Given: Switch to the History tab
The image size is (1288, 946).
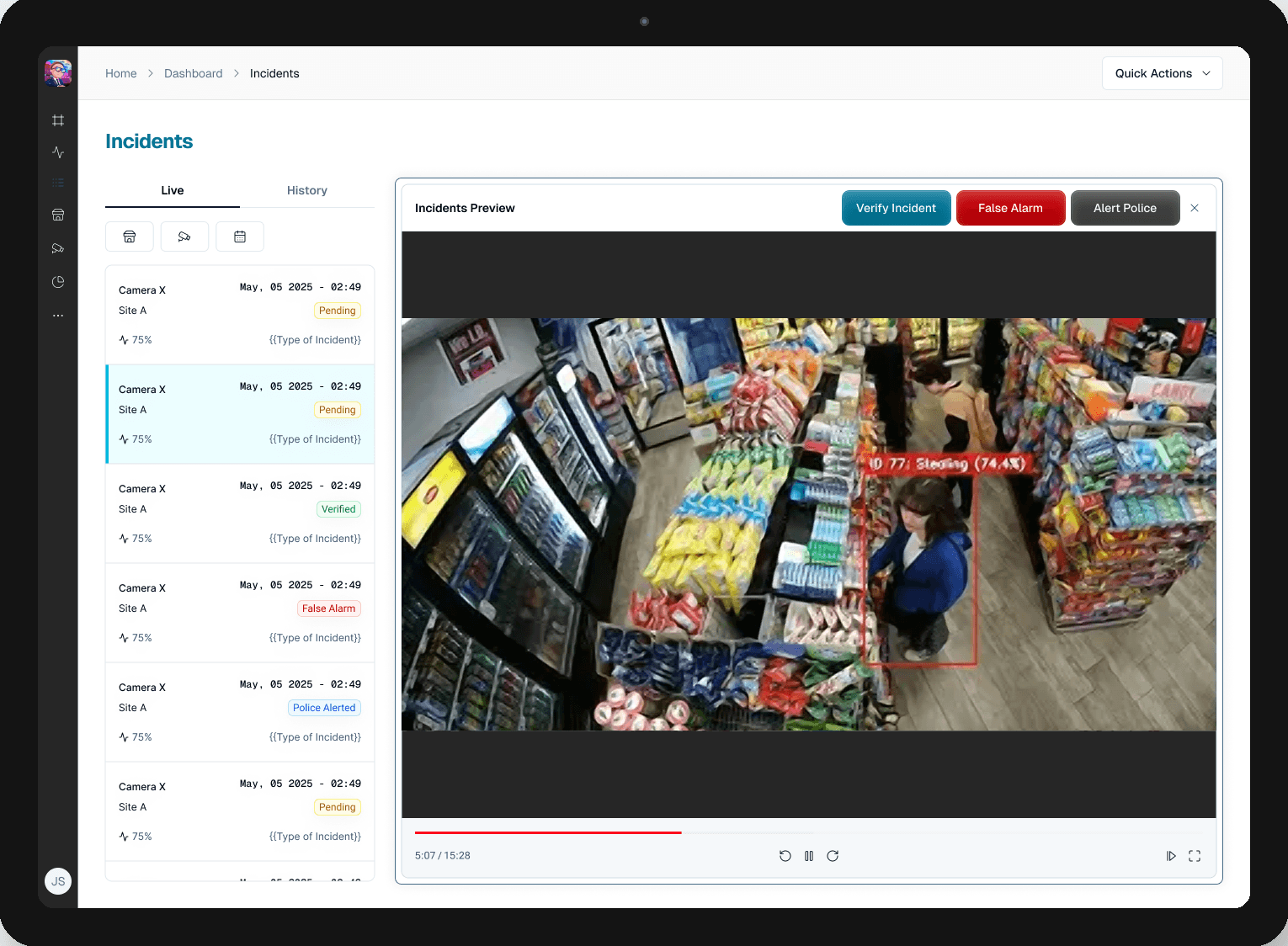Looking at the screenshot, I should click(x=307, y=191).
